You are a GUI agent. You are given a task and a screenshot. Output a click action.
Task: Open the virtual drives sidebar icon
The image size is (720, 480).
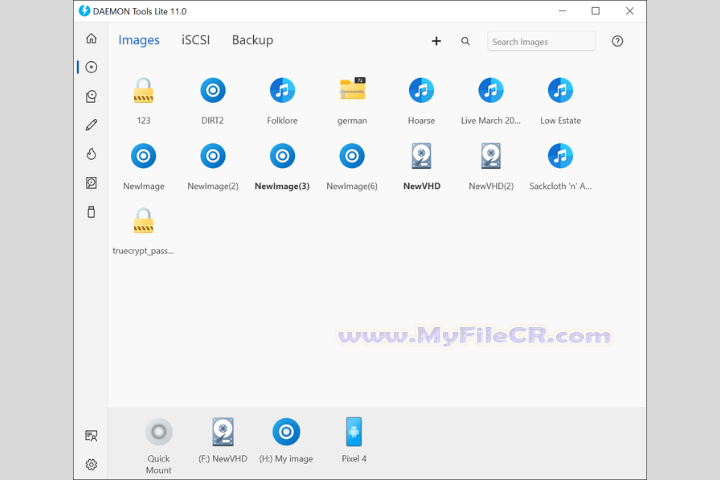91,96
